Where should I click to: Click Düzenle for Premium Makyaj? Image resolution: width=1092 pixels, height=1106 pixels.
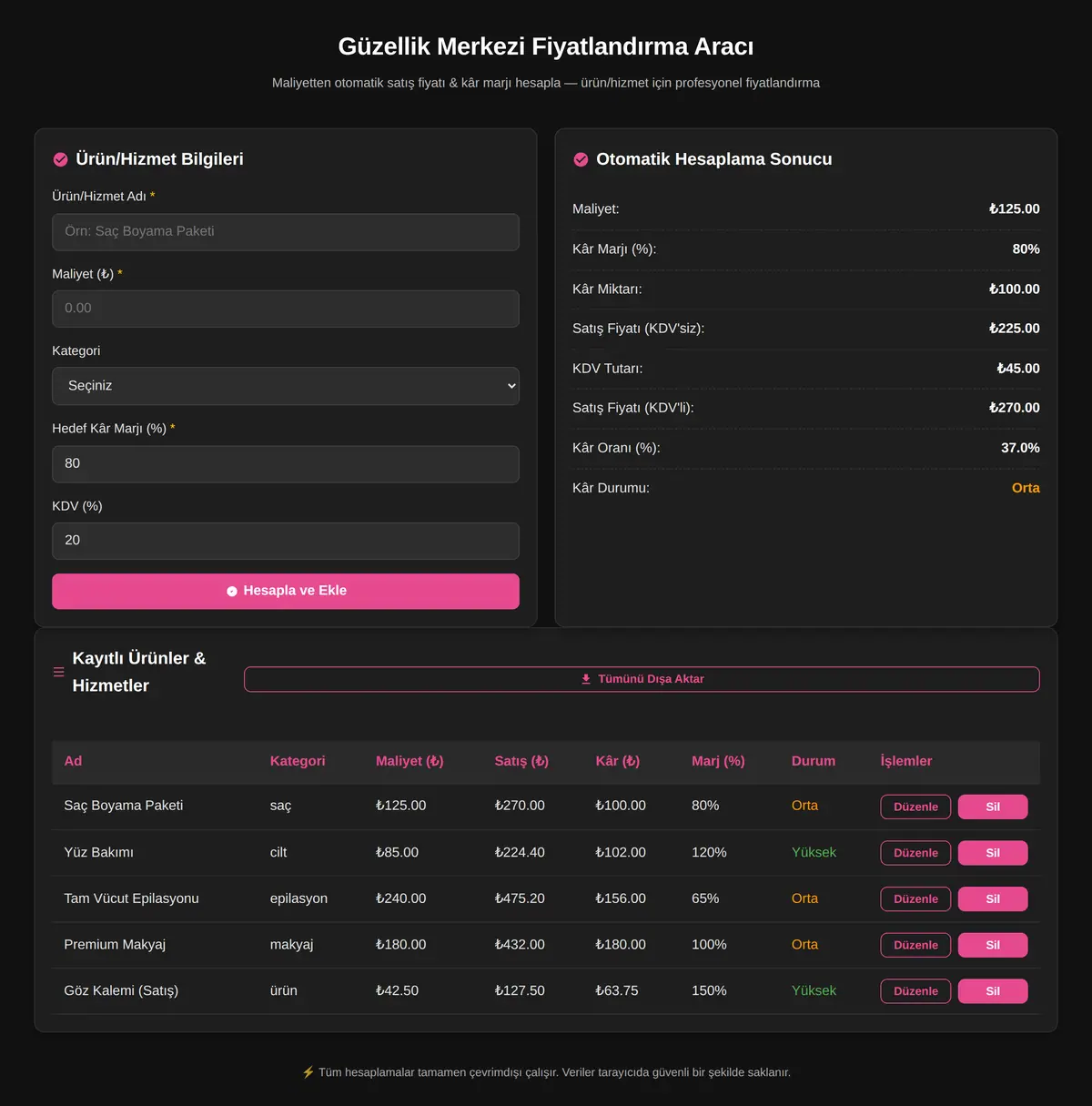click(915, 945)
